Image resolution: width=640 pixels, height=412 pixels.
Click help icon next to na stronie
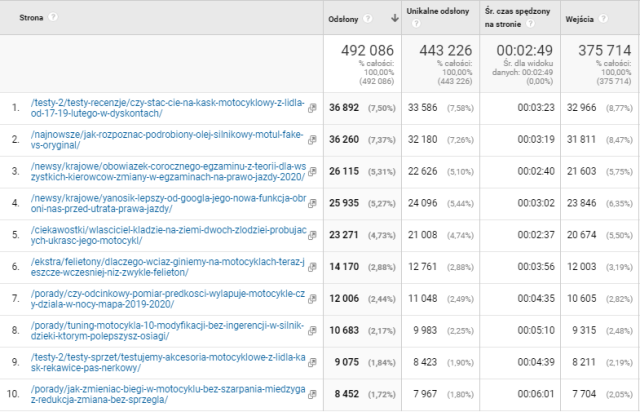click(x=530, y=24)
